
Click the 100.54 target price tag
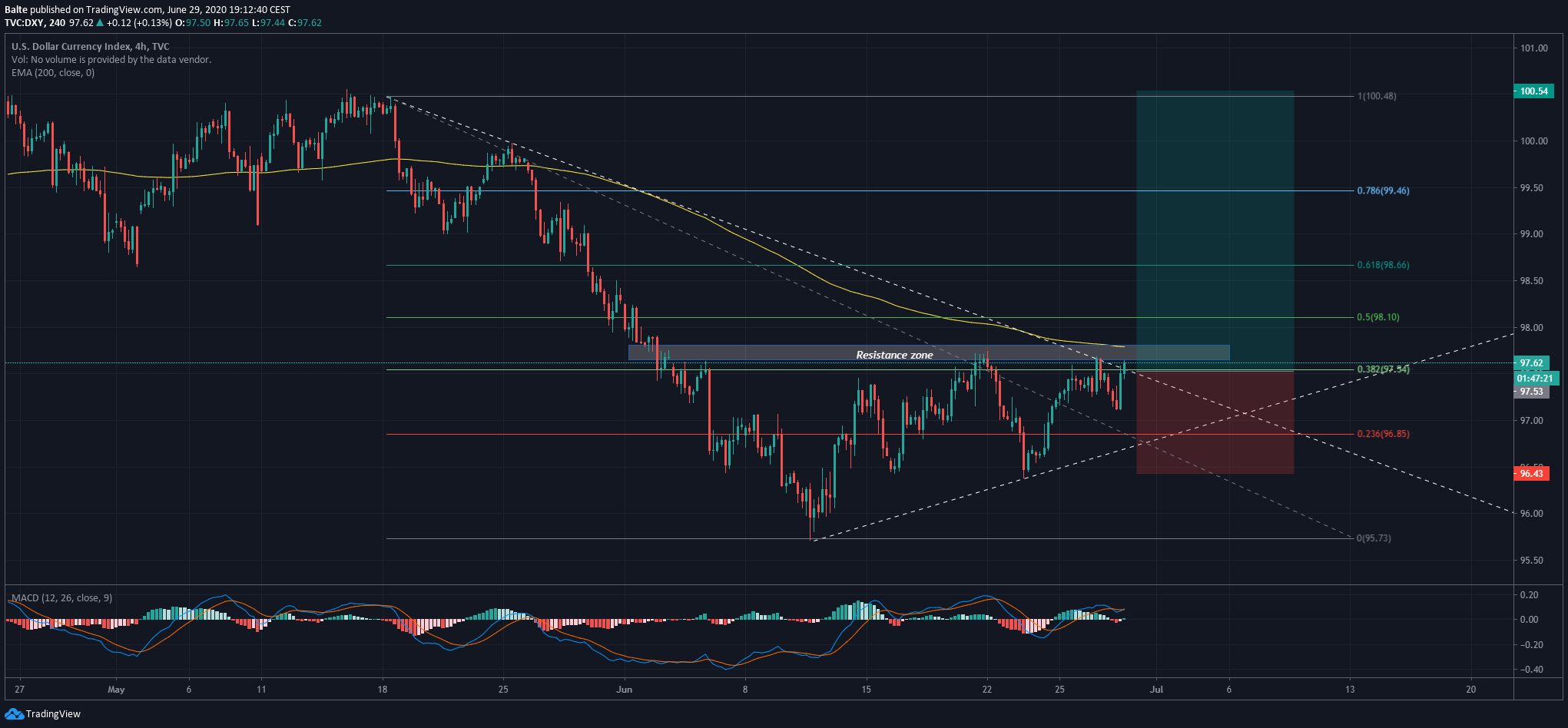(1533, 91)
